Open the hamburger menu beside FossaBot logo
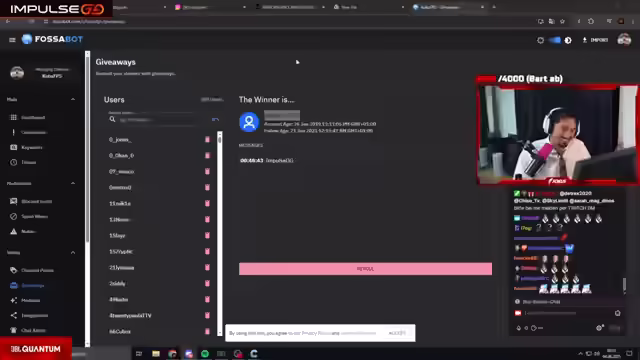Image resolution: width=640 pixels, height=360 pixels. 12,40
